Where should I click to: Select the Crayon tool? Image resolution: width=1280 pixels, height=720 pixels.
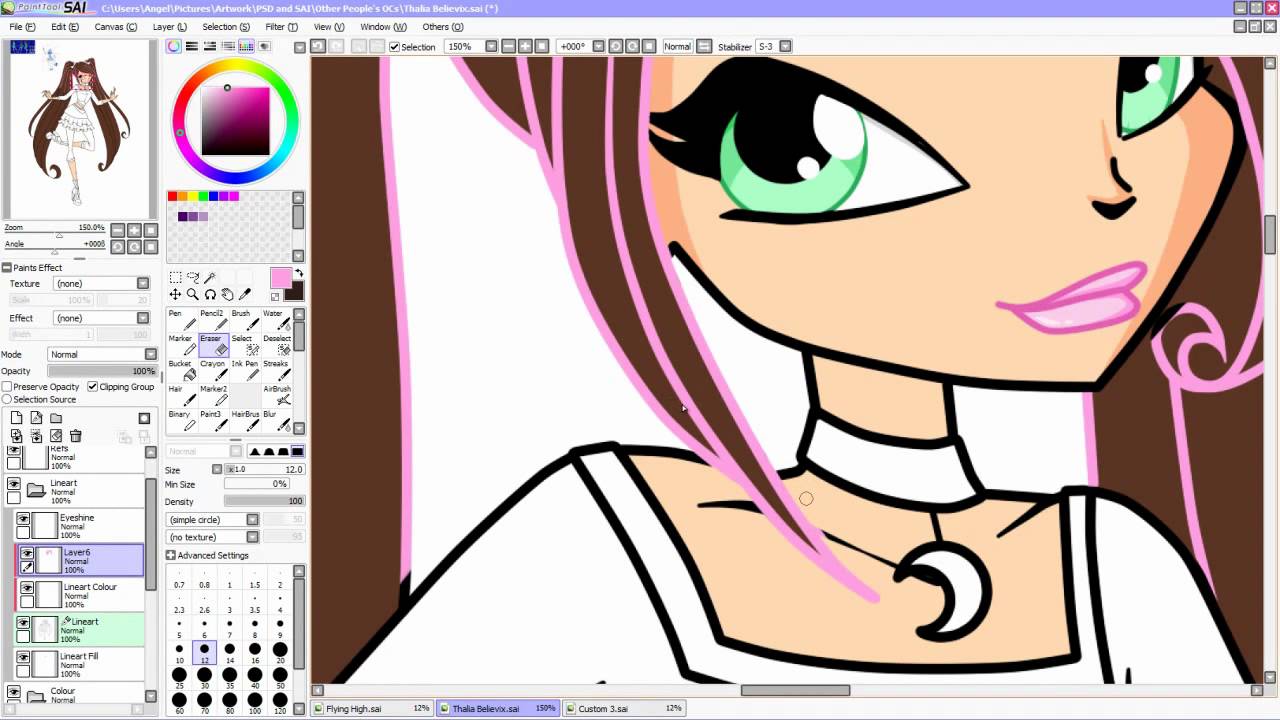point(212,370)
